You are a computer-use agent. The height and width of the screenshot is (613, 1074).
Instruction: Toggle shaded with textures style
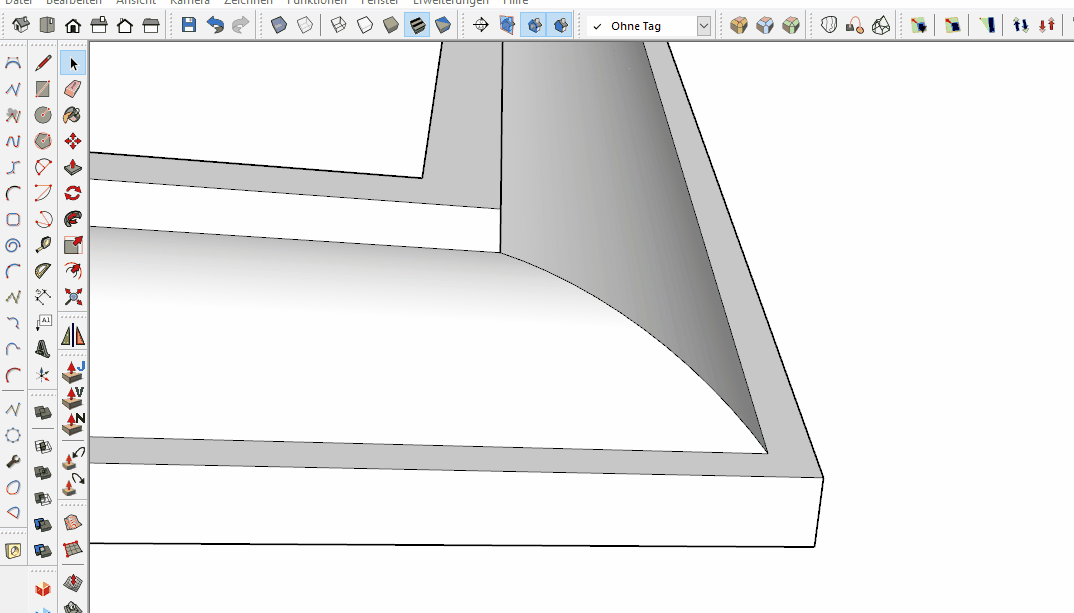(x=417, y=25)
